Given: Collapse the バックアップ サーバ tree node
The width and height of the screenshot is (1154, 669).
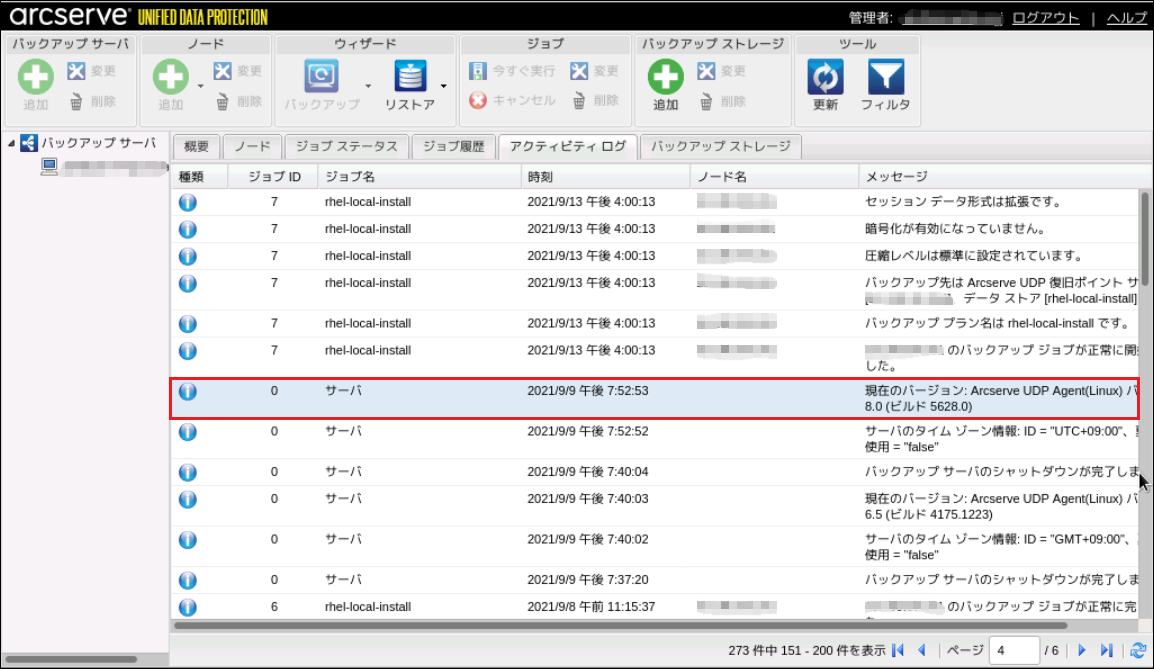Looking at the screenshot, I should (x=11, y=144).
